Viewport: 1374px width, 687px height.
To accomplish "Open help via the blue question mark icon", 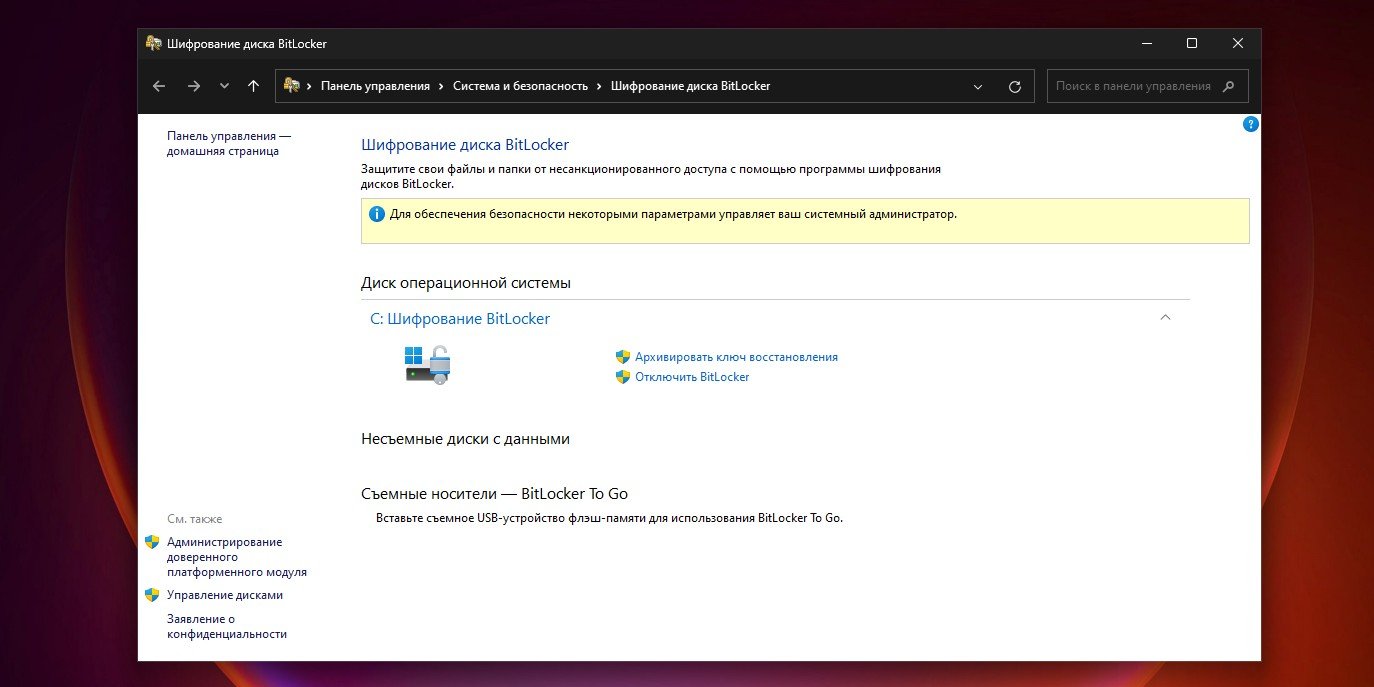I will tap(1249, 124).
